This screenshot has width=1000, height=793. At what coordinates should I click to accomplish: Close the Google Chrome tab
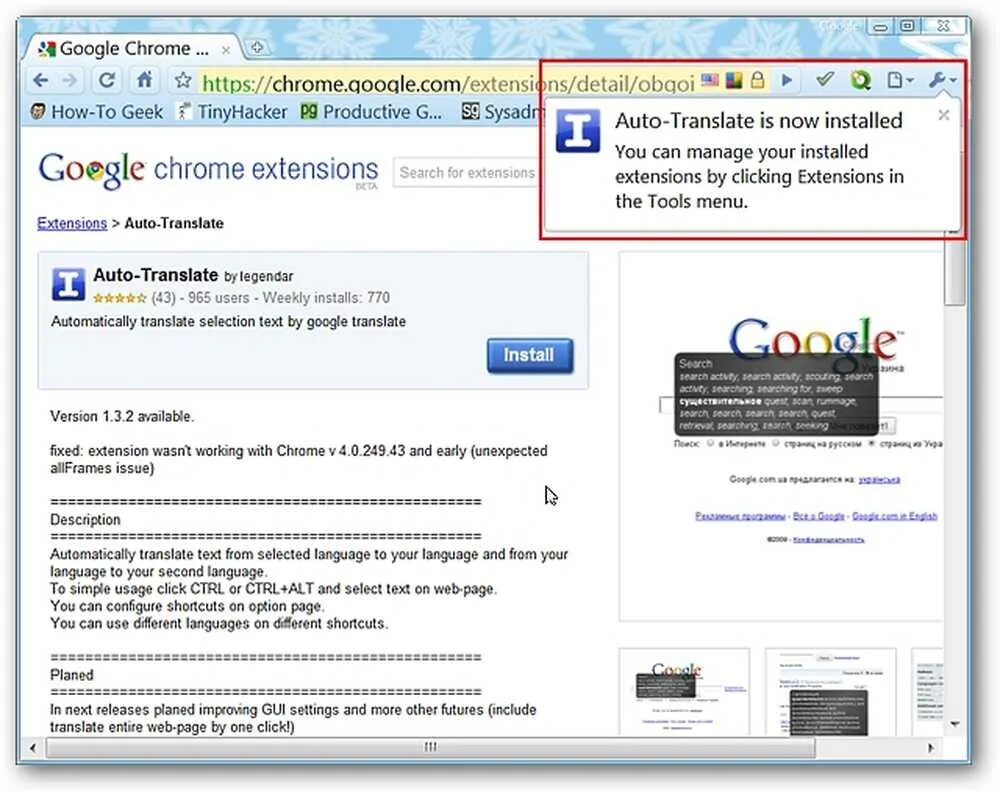[226, 50]
